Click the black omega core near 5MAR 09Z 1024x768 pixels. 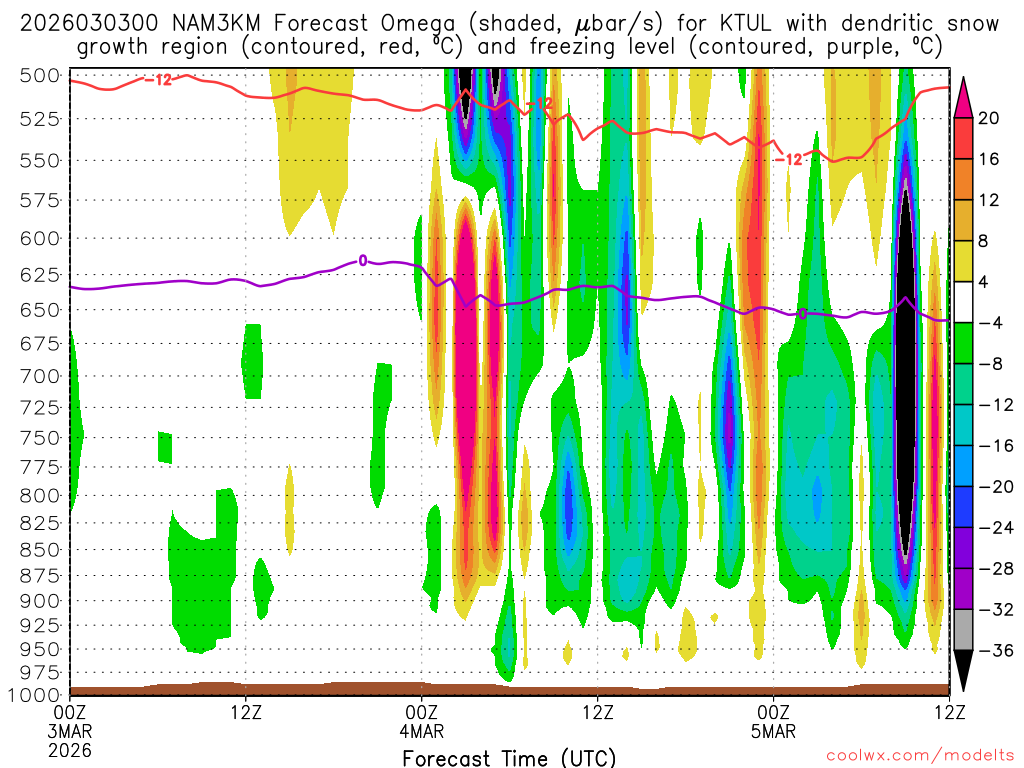point(905,380)
